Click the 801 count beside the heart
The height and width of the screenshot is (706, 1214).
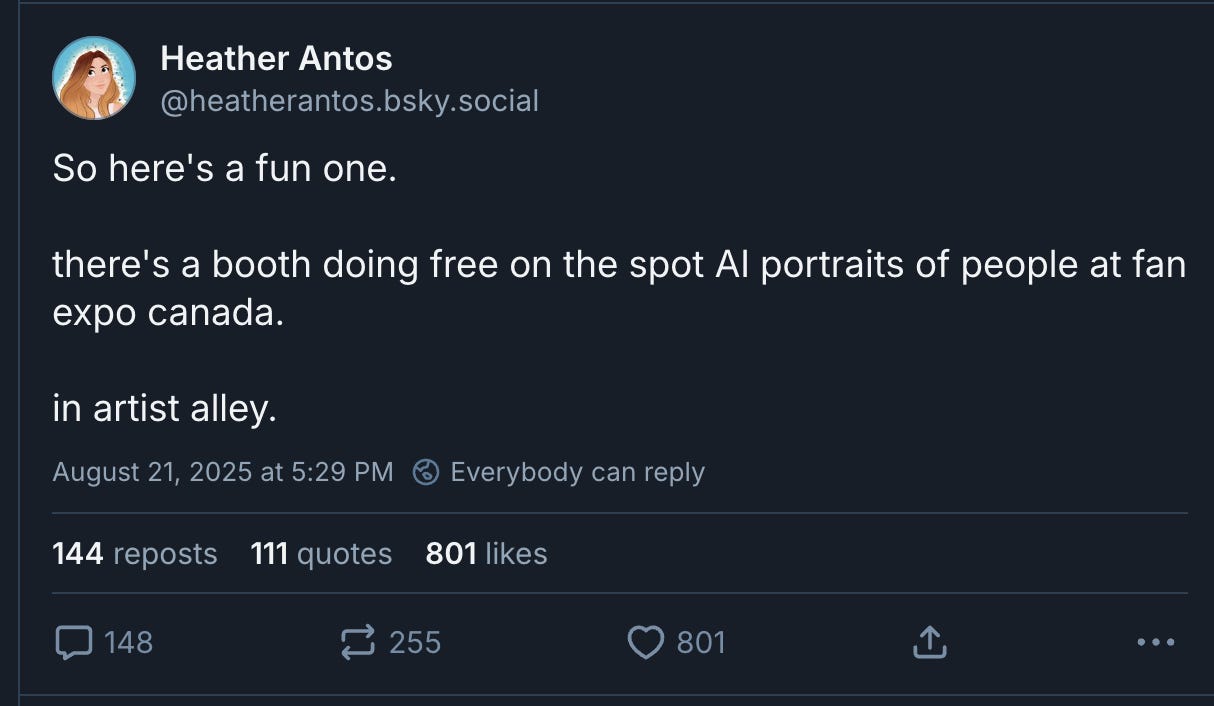[x=701, y=642]
